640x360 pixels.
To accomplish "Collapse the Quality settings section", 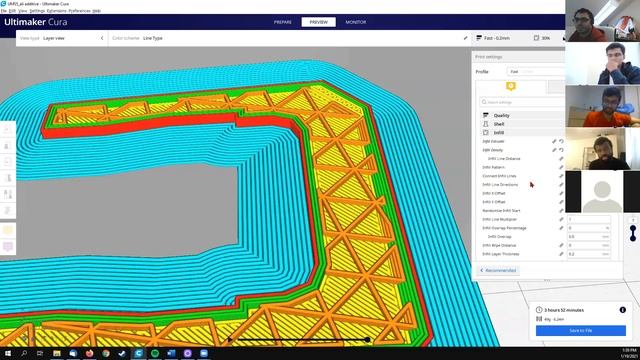I will 521,116.
